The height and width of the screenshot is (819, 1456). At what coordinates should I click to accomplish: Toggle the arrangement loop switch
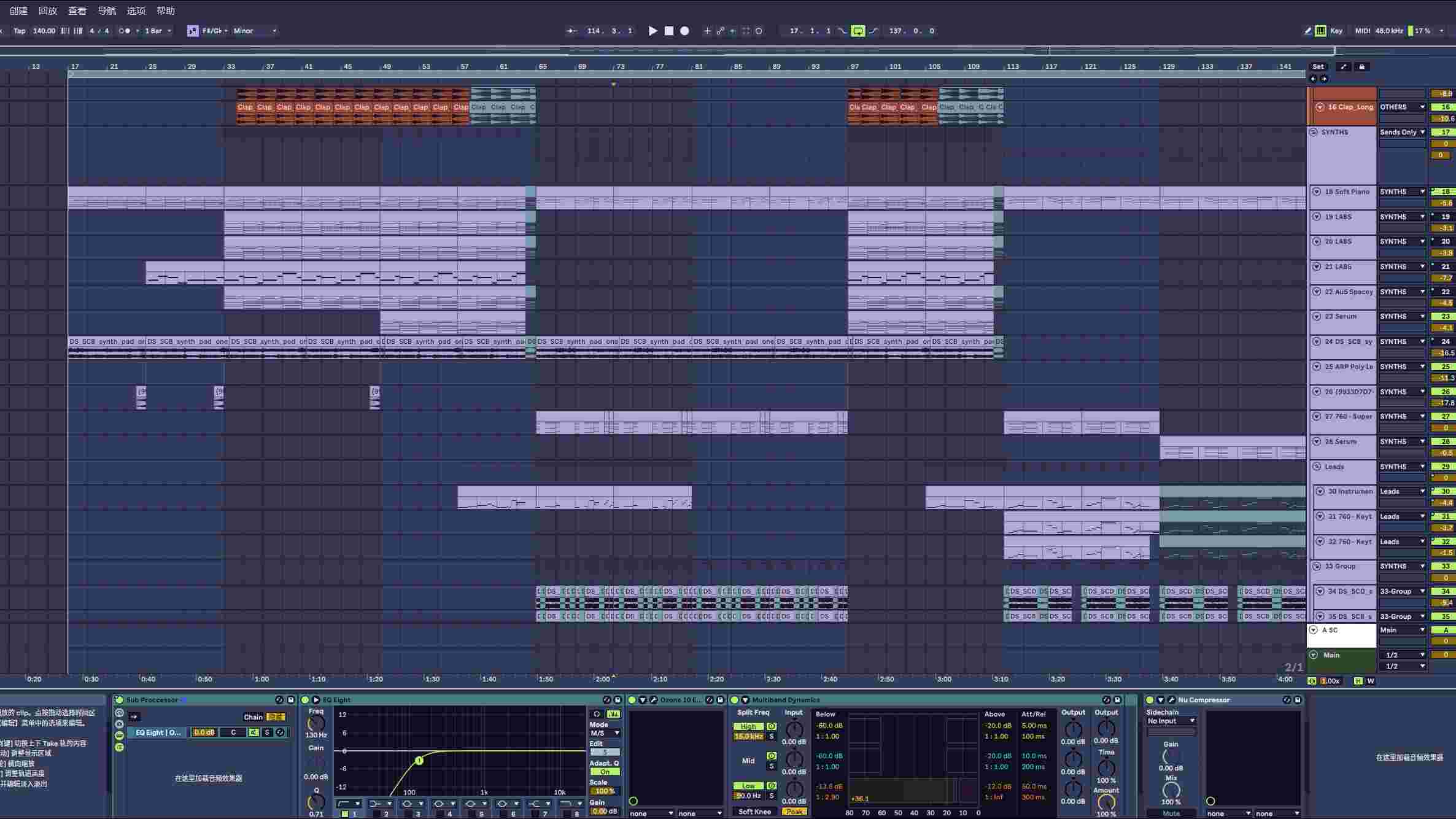[858, 31]
